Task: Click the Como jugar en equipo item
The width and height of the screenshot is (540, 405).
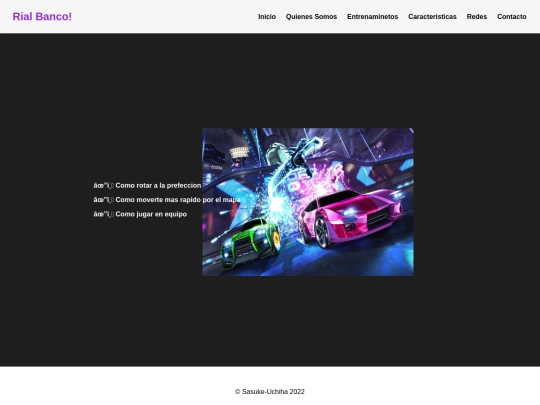Action: 151,214
